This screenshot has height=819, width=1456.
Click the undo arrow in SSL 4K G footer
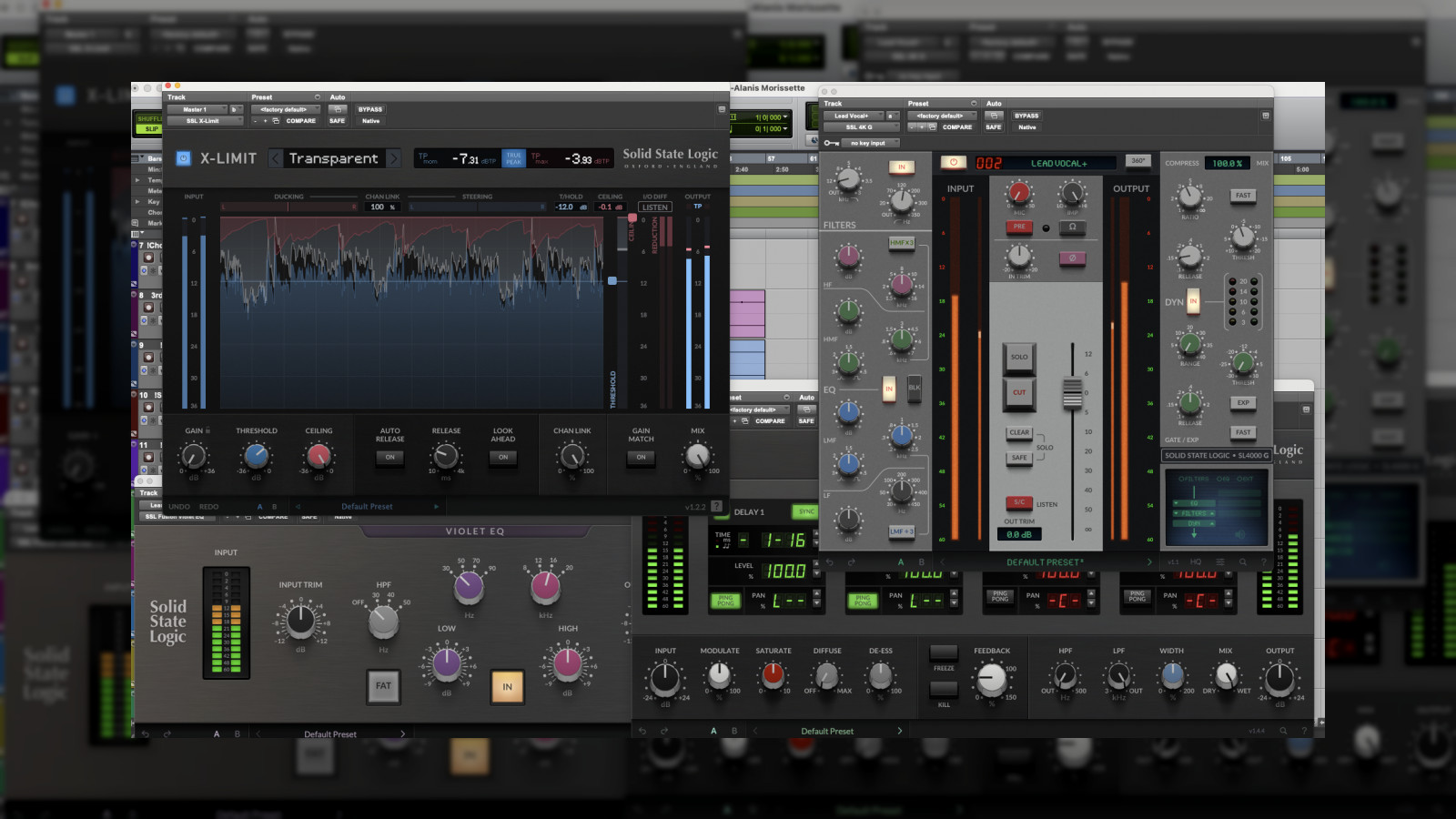[829, 562]
